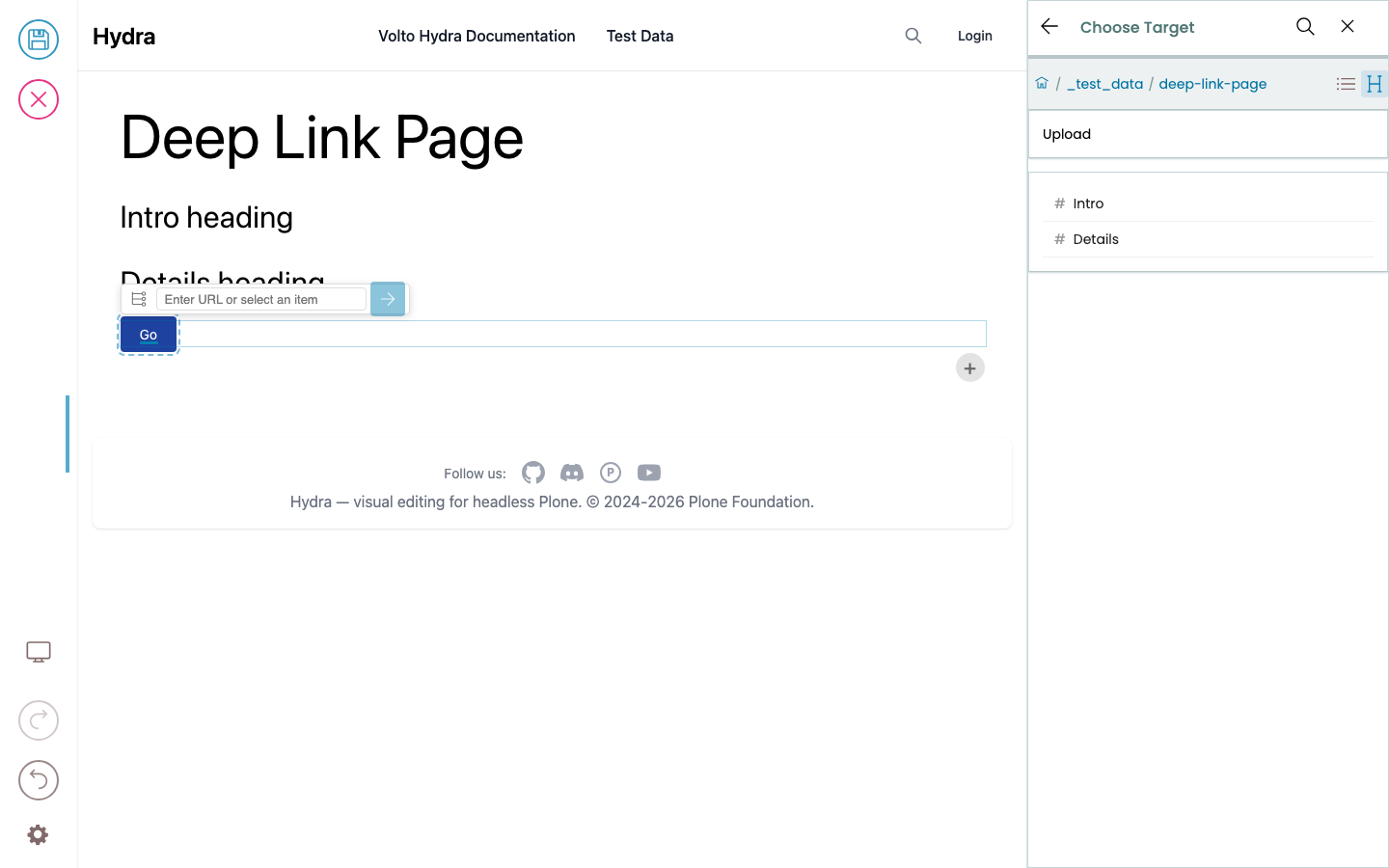Screen dimensions: 1389x868
Task: Open the Volto Hydra Documentation menu item
Action: point(477,36)
